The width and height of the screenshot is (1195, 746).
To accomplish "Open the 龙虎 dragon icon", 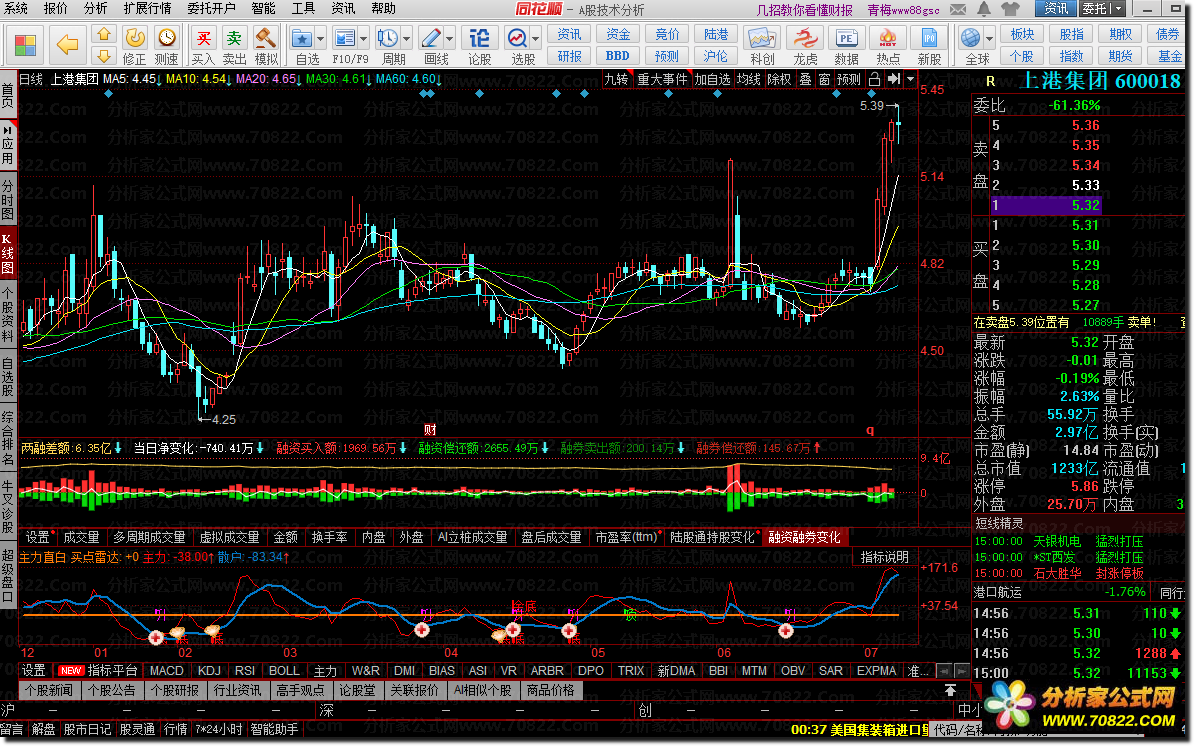I will point(805,39).
